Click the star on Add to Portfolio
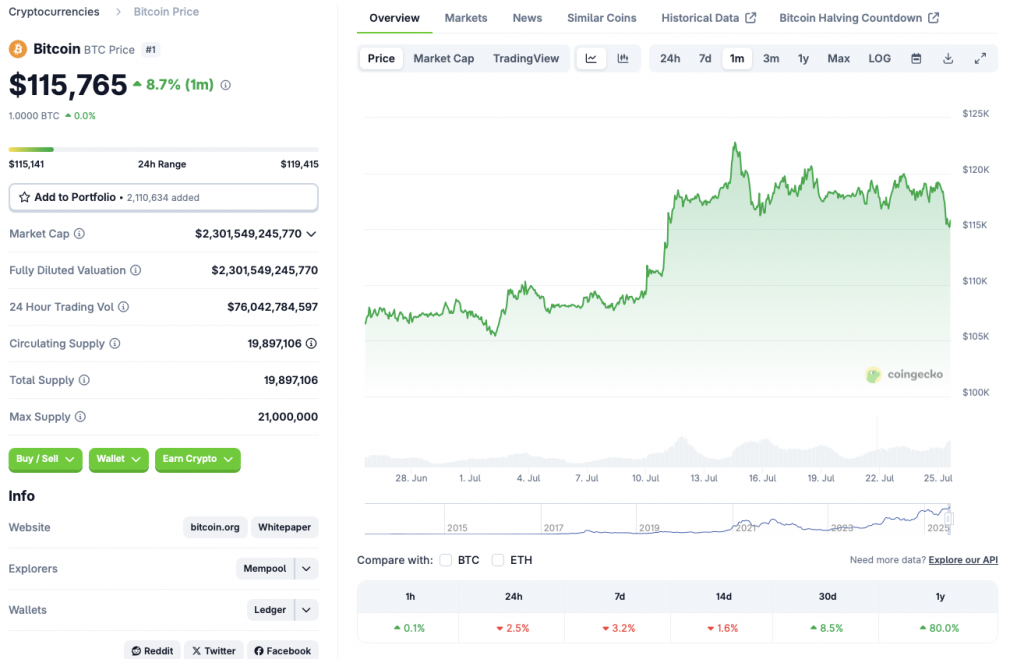Screen dimensions: 1024x659 click(x=25, y=197)
